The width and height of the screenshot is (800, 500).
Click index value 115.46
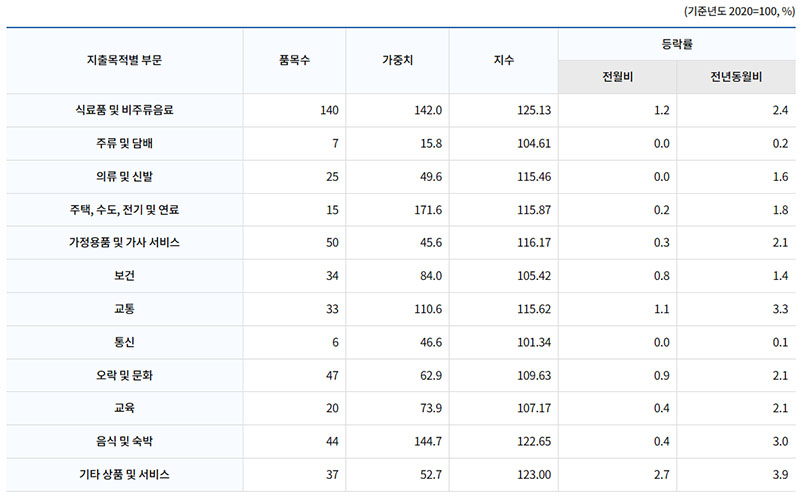tap(534, 177)
